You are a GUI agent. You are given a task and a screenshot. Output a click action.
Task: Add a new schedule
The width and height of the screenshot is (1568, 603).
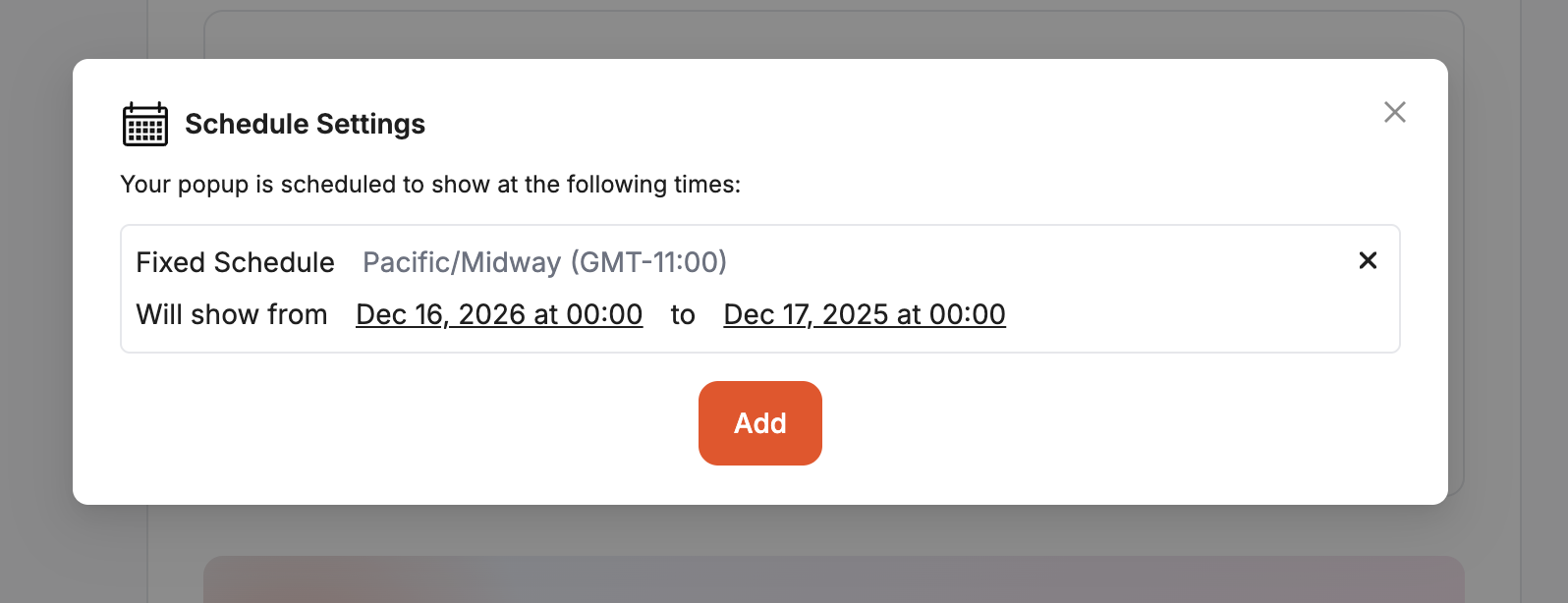[x=759, y=422]
